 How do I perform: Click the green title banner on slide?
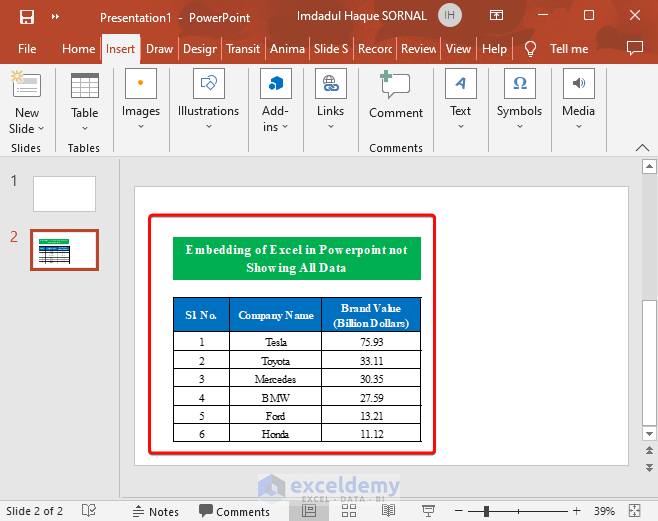(x=297, y=258)
